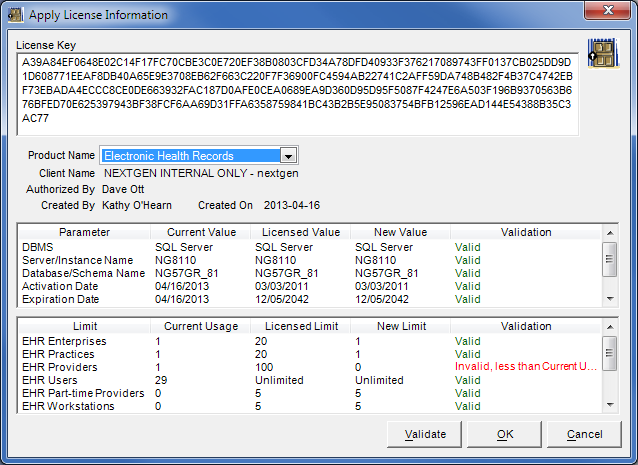Image resolution: width=638 pixels, height=465 pixels.
Task: Select the Electronic Health Records combo box
Action: point(199,156)
